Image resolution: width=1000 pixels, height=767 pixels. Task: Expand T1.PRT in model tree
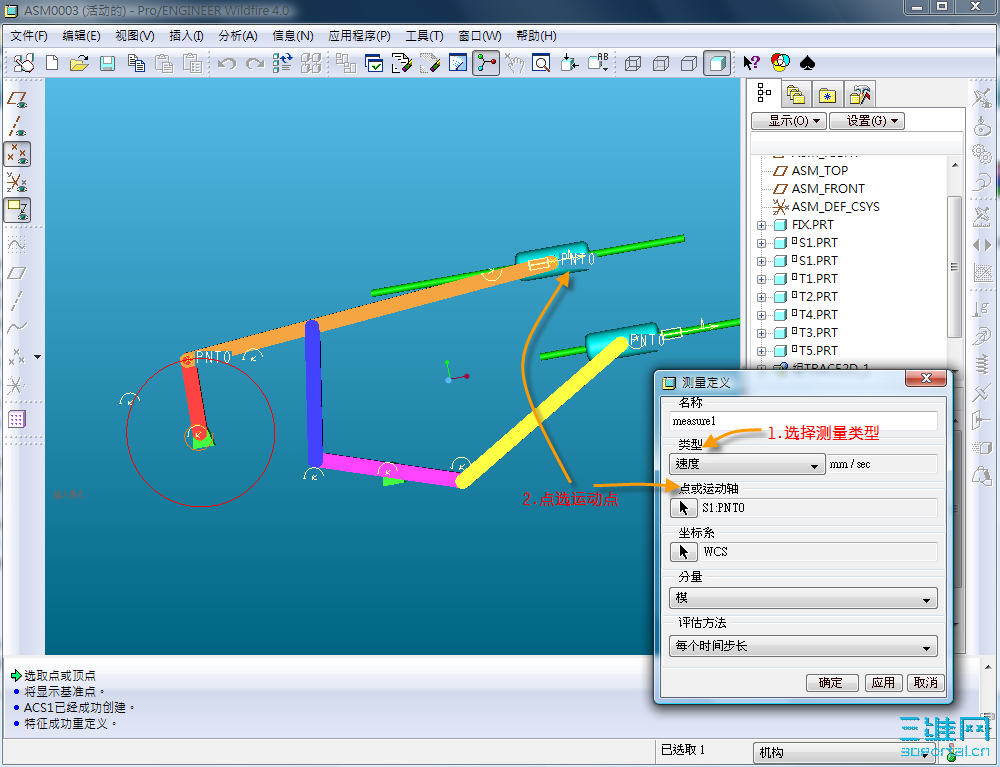tap(761, 279)
